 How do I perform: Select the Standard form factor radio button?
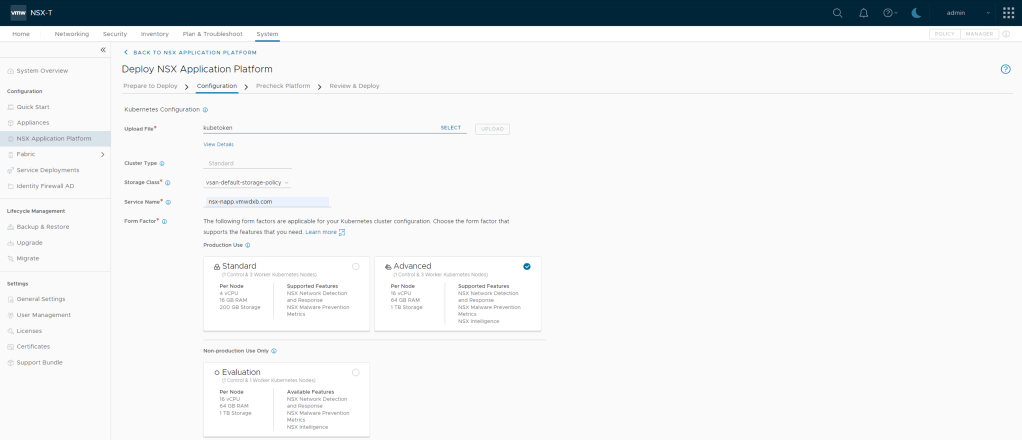click(x=356, y=266)
